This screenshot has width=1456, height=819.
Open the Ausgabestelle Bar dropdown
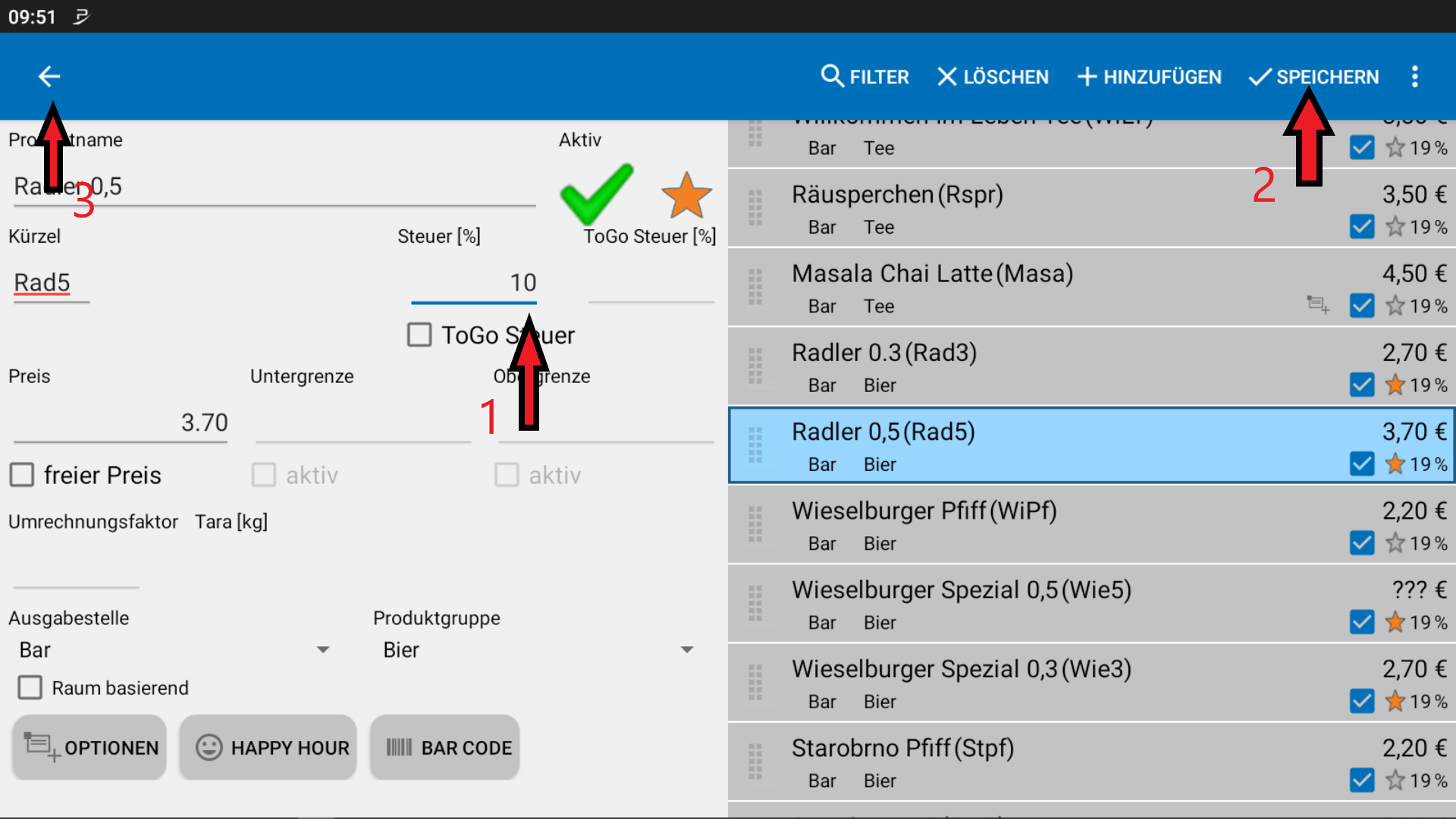pyautogui.click(x=174, y=650)
